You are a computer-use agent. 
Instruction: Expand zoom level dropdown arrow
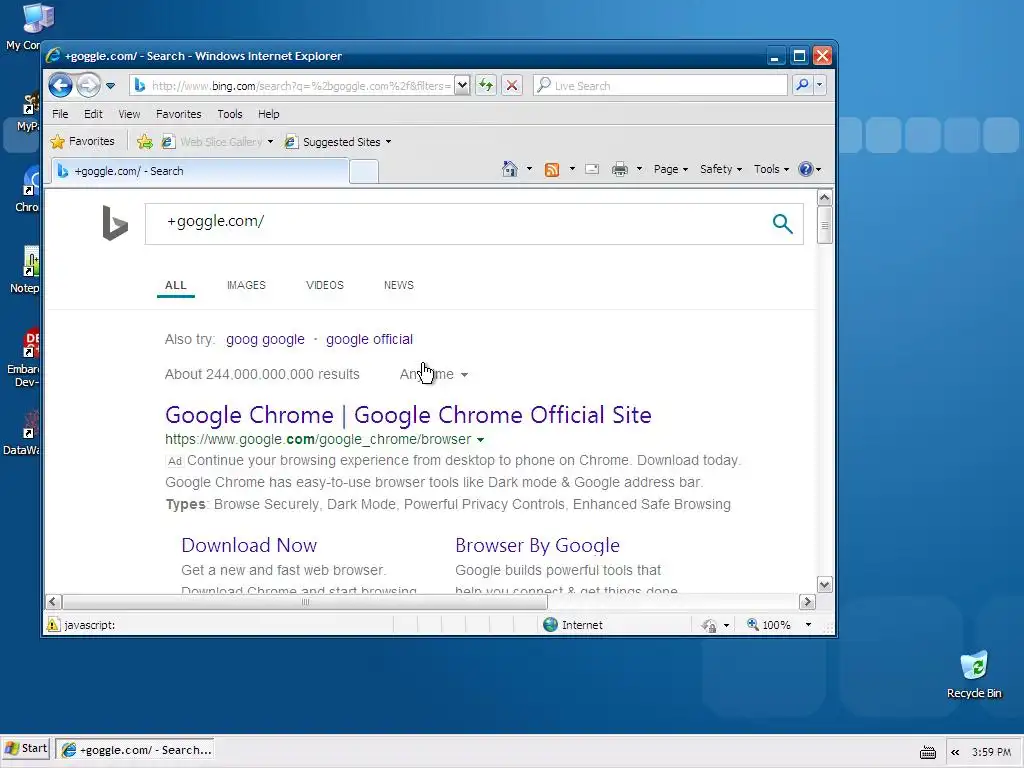point(808,625)
